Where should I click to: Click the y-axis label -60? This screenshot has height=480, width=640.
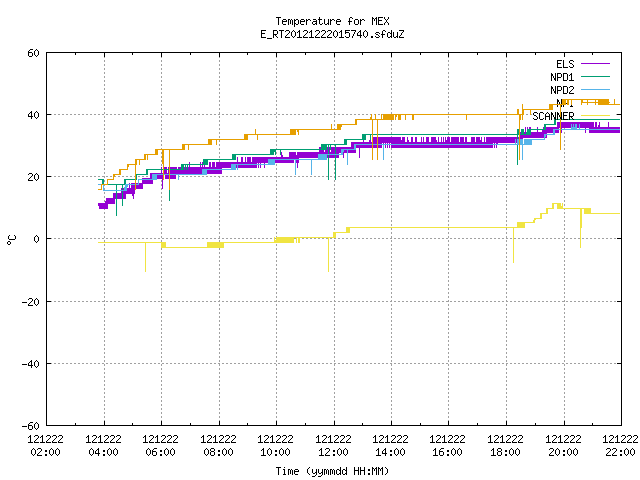point(31,426)
